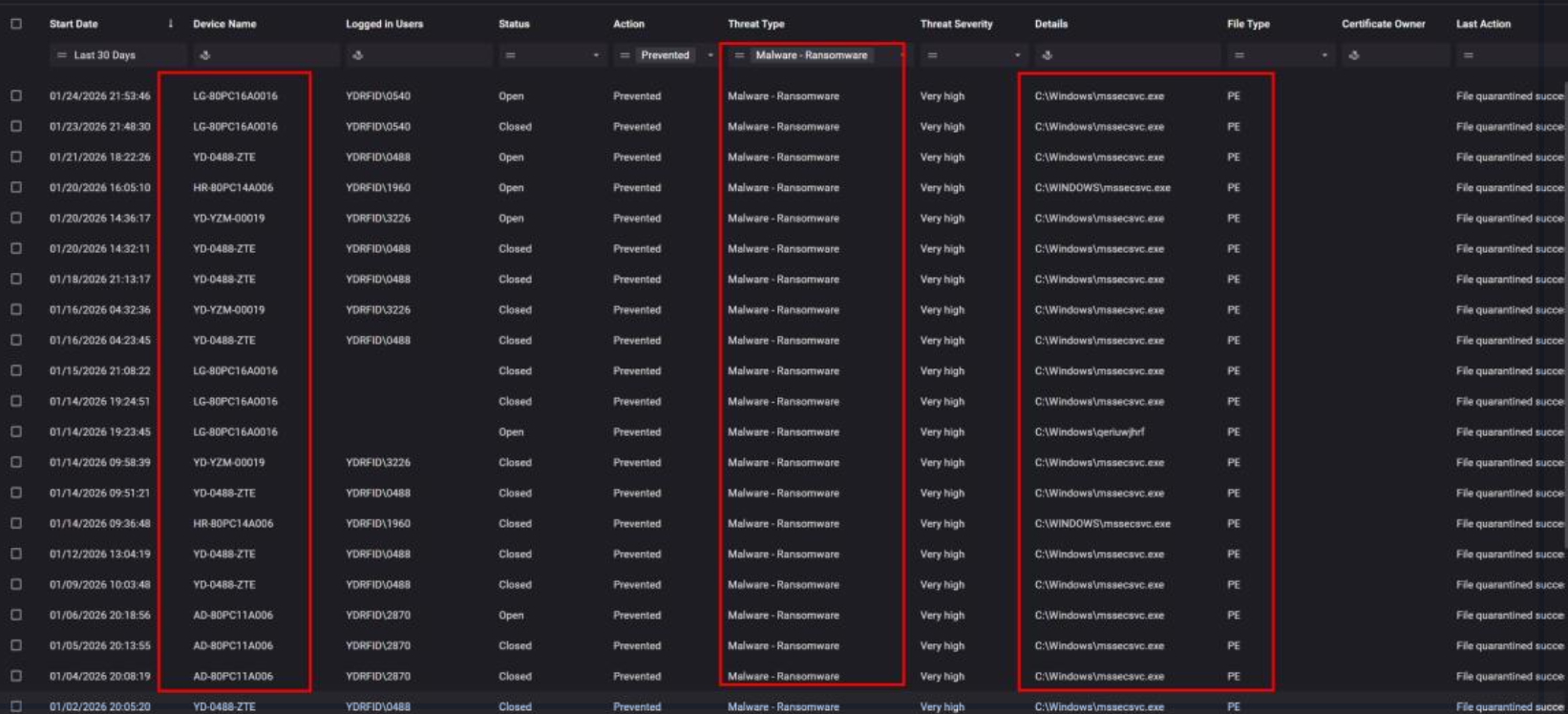Click the equals operator icon in Action filter
Viewport: 1568px width, 714px height.
[625, 55]
